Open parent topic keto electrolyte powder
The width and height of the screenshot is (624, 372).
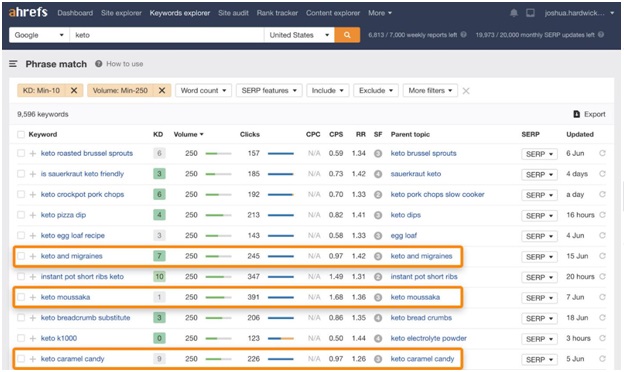429,338
